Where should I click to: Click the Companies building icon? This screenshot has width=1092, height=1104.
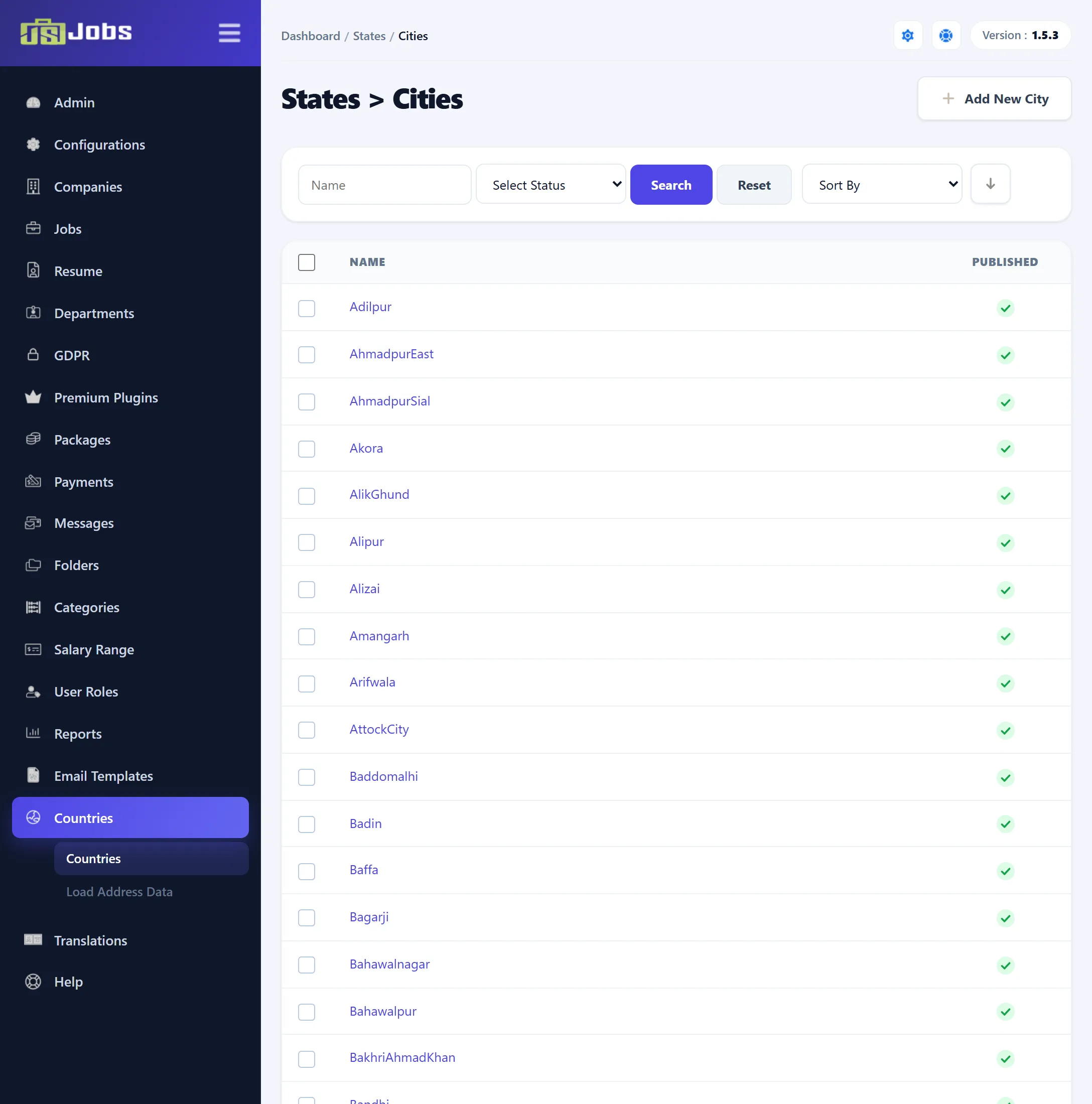pyautogui.click(x=33, y=187)
